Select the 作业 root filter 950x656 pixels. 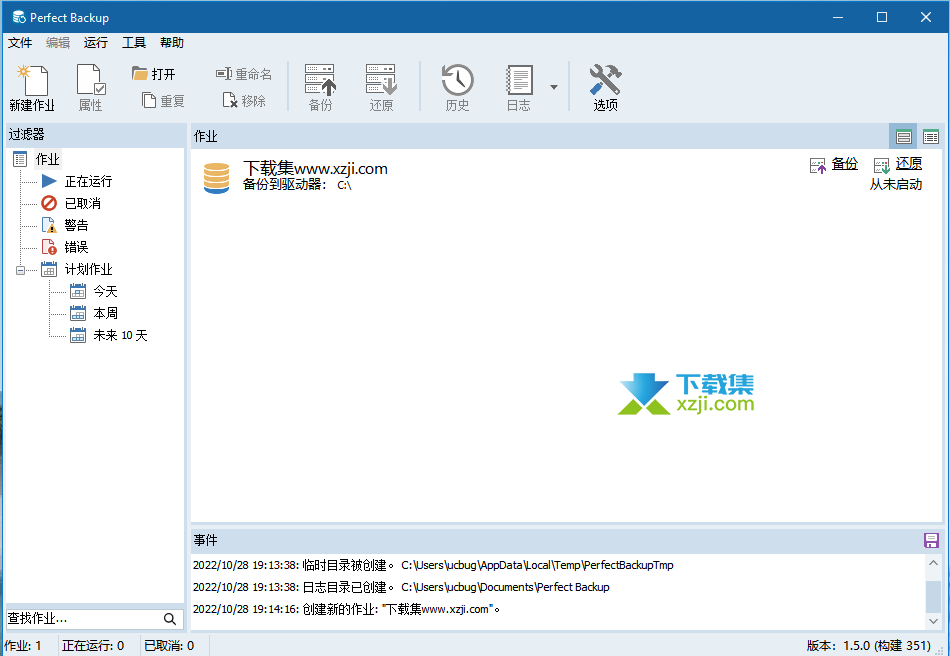pyautogui.click(x=47, y=159)
